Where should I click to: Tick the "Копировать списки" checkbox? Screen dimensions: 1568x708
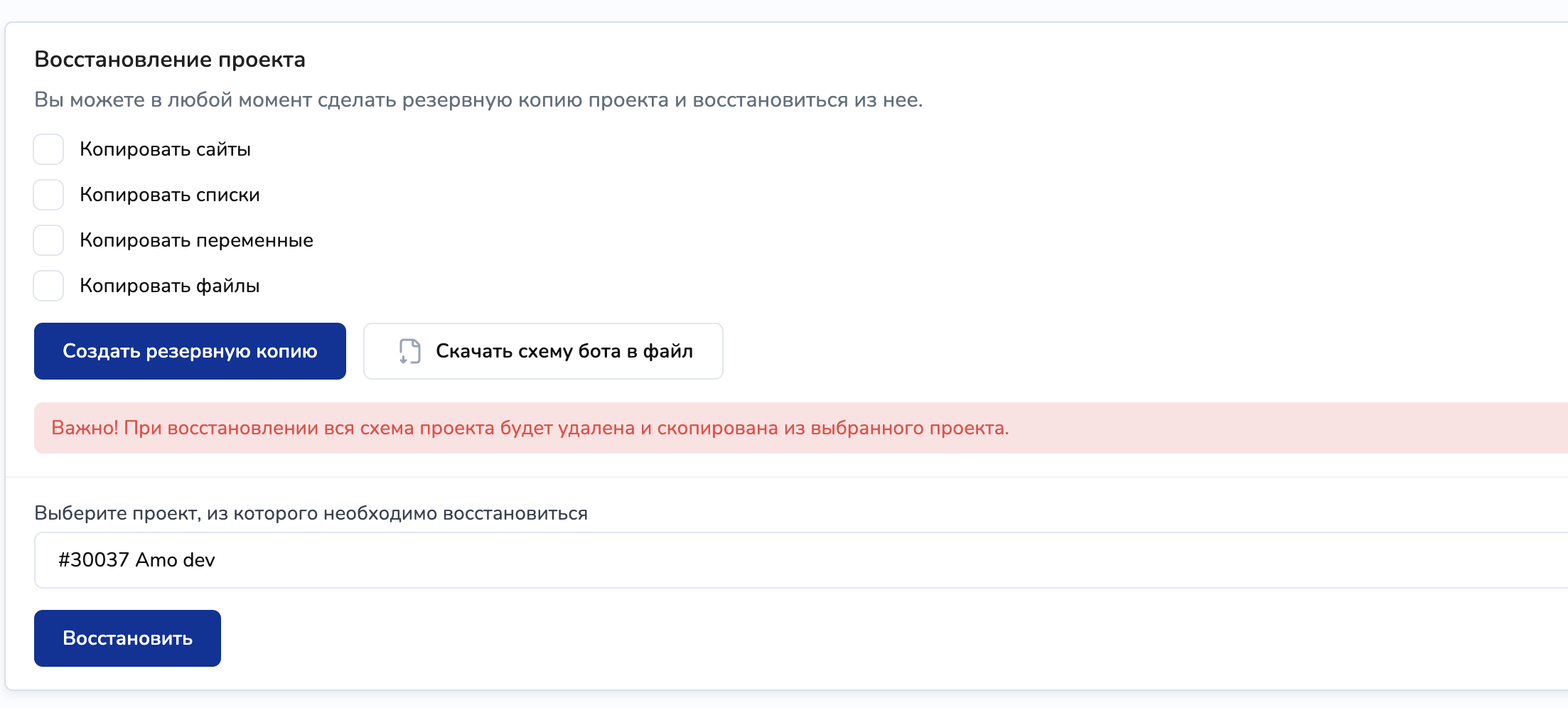[48, 195]
